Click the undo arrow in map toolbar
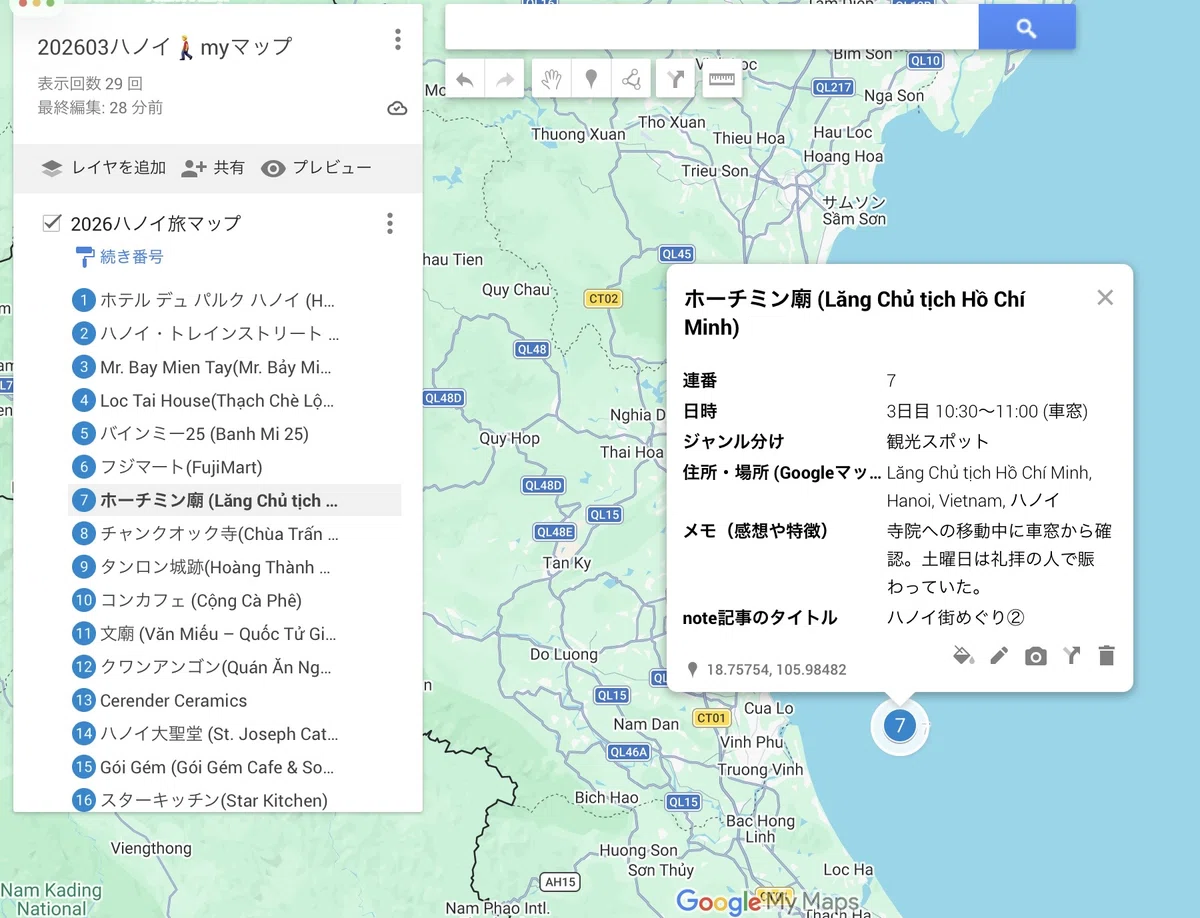 pos(465,79)
